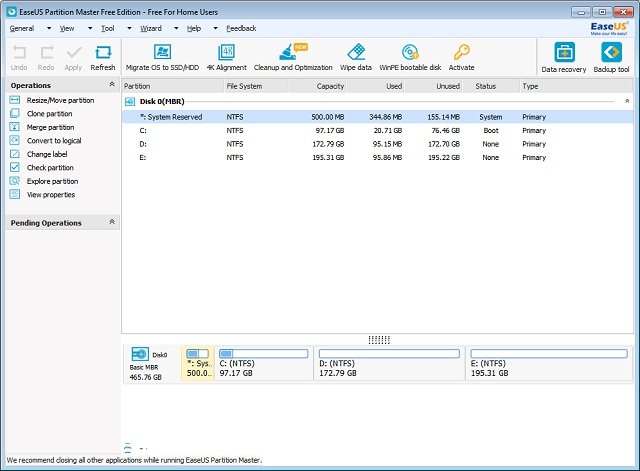Collapse the Disk 0(MBR) group

(627, 101)
